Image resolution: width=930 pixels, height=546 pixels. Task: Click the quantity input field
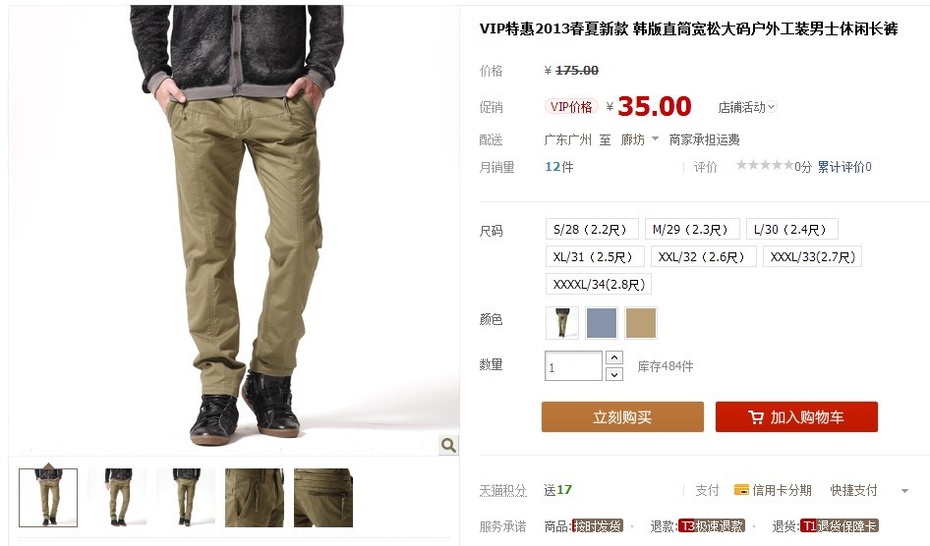[x=573, y=366]
